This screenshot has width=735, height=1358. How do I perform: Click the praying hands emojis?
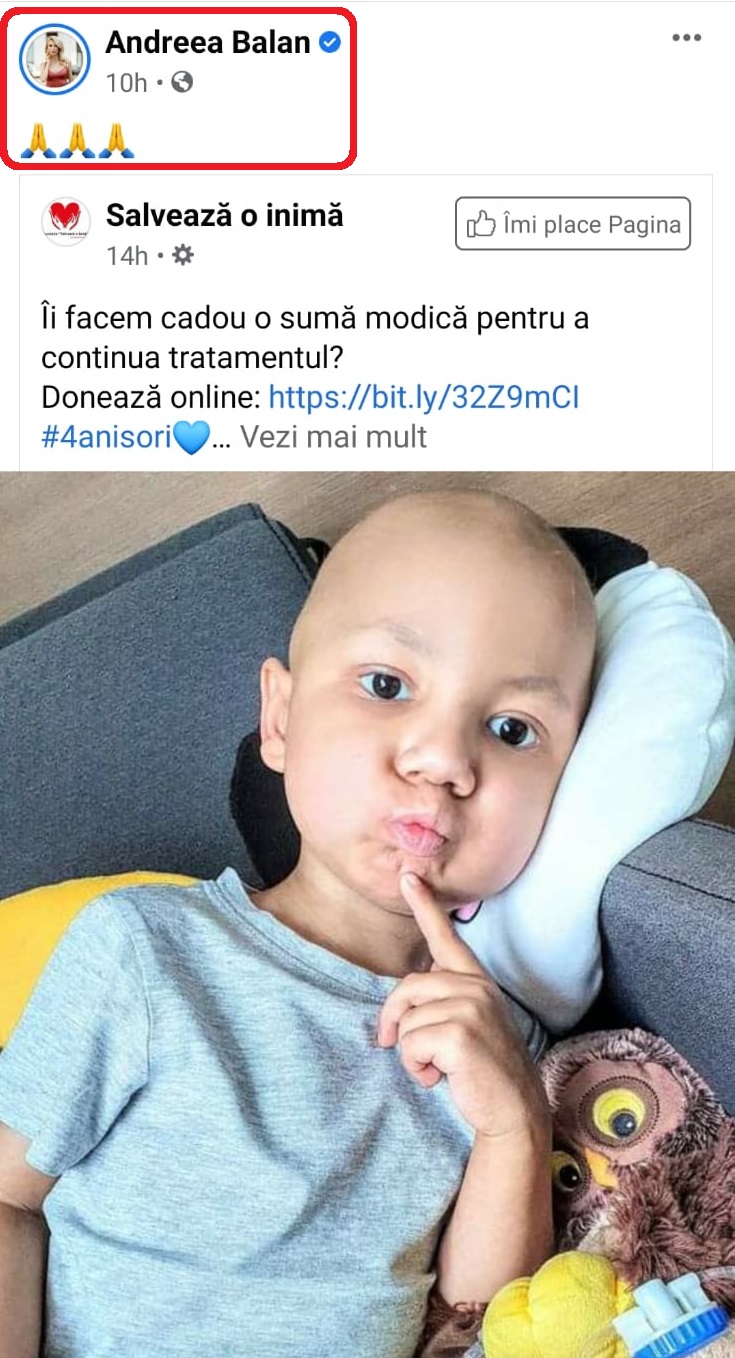pos(77,141)
